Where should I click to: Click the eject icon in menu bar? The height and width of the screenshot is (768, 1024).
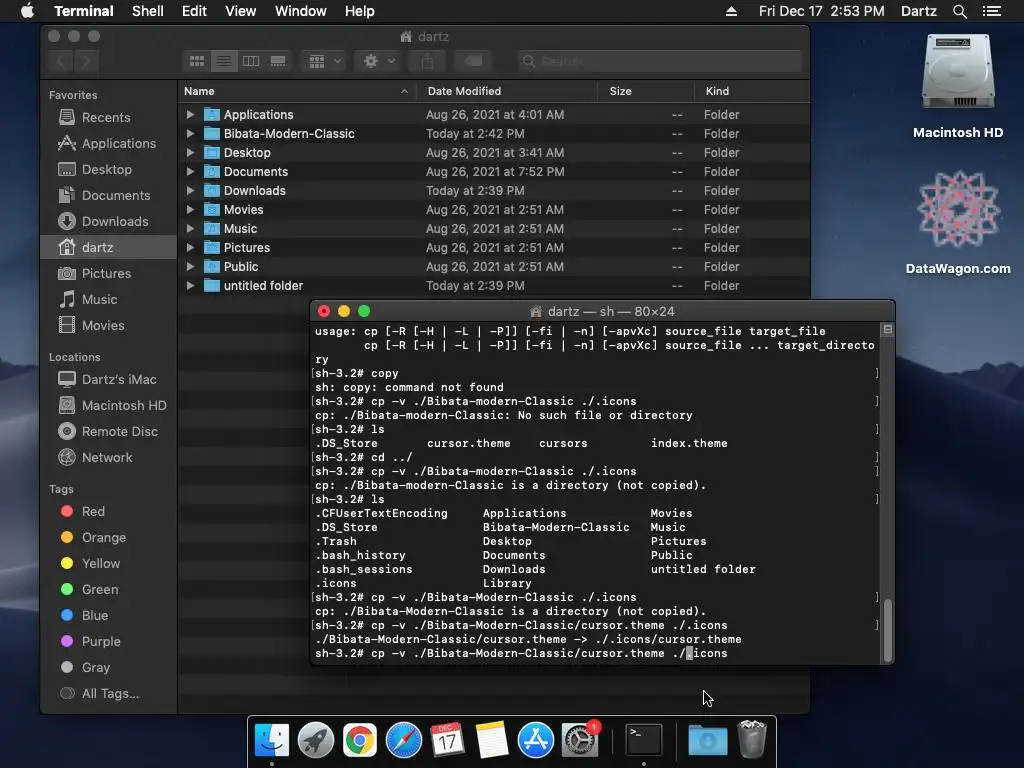[x=731, y=11]
